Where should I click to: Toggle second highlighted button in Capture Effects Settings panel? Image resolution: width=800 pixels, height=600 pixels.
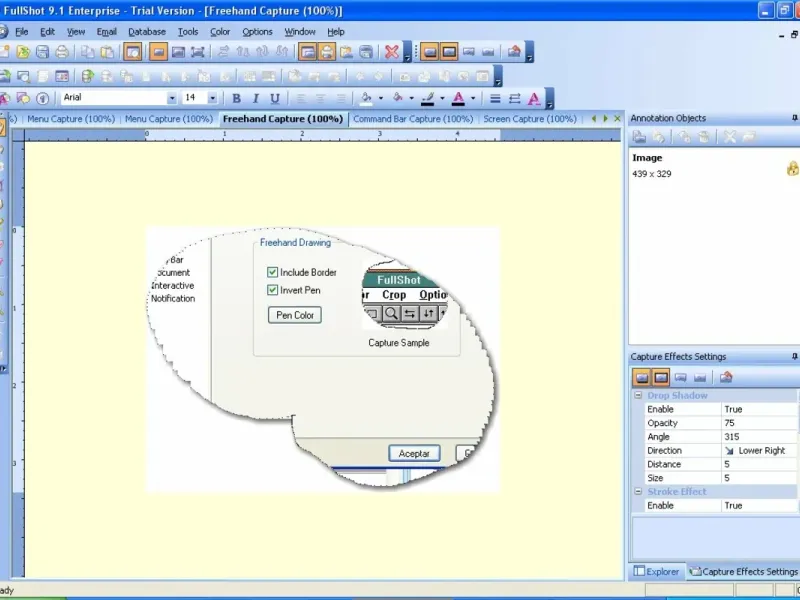click(x=661, y=378)
